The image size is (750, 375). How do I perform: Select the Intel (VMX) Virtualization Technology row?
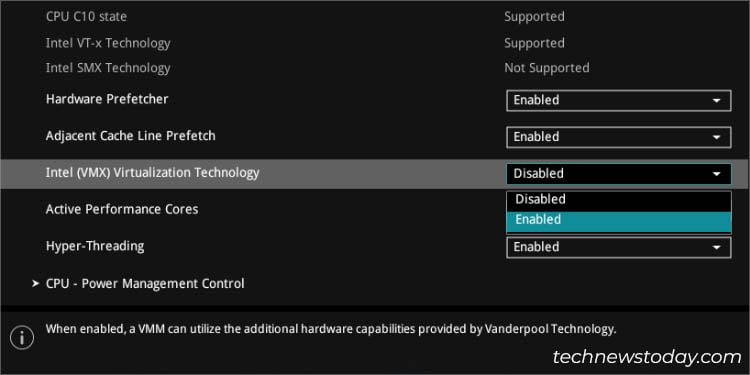(375, 174)
